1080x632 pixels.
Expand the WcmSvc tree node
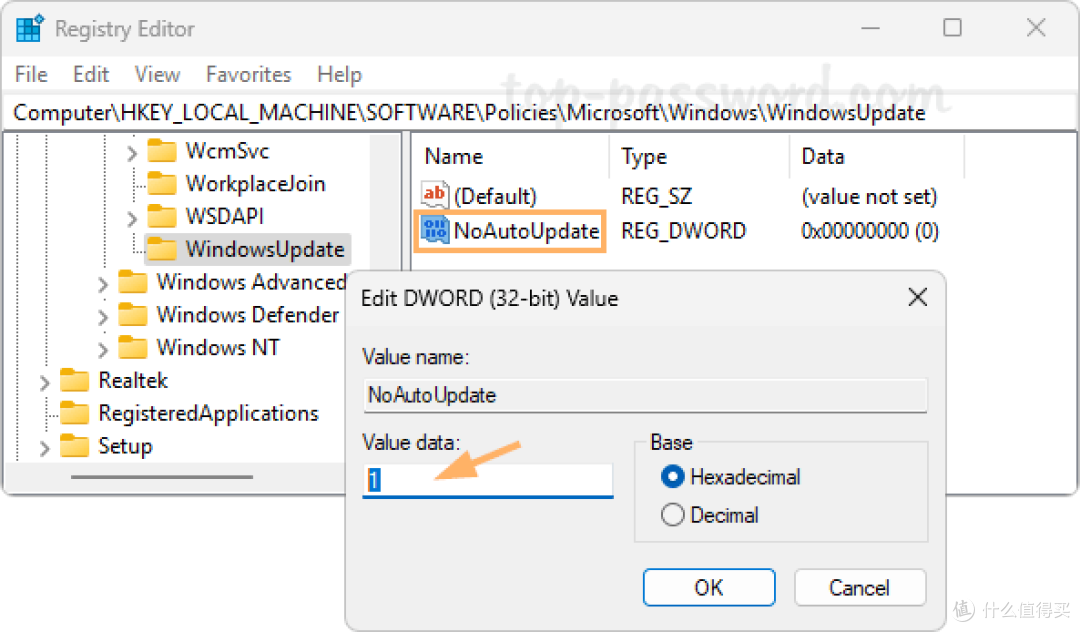[132, 153]
